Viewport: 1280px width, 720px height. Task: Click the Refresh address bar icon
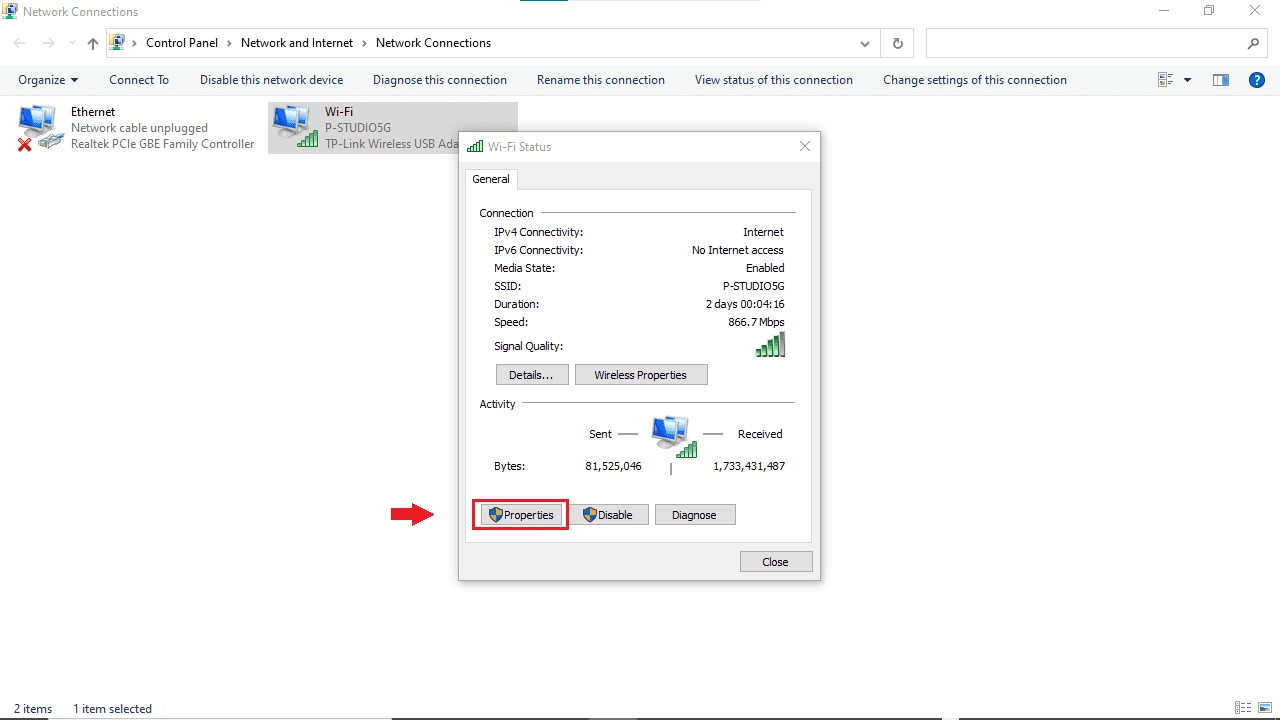tap(897, 43)
